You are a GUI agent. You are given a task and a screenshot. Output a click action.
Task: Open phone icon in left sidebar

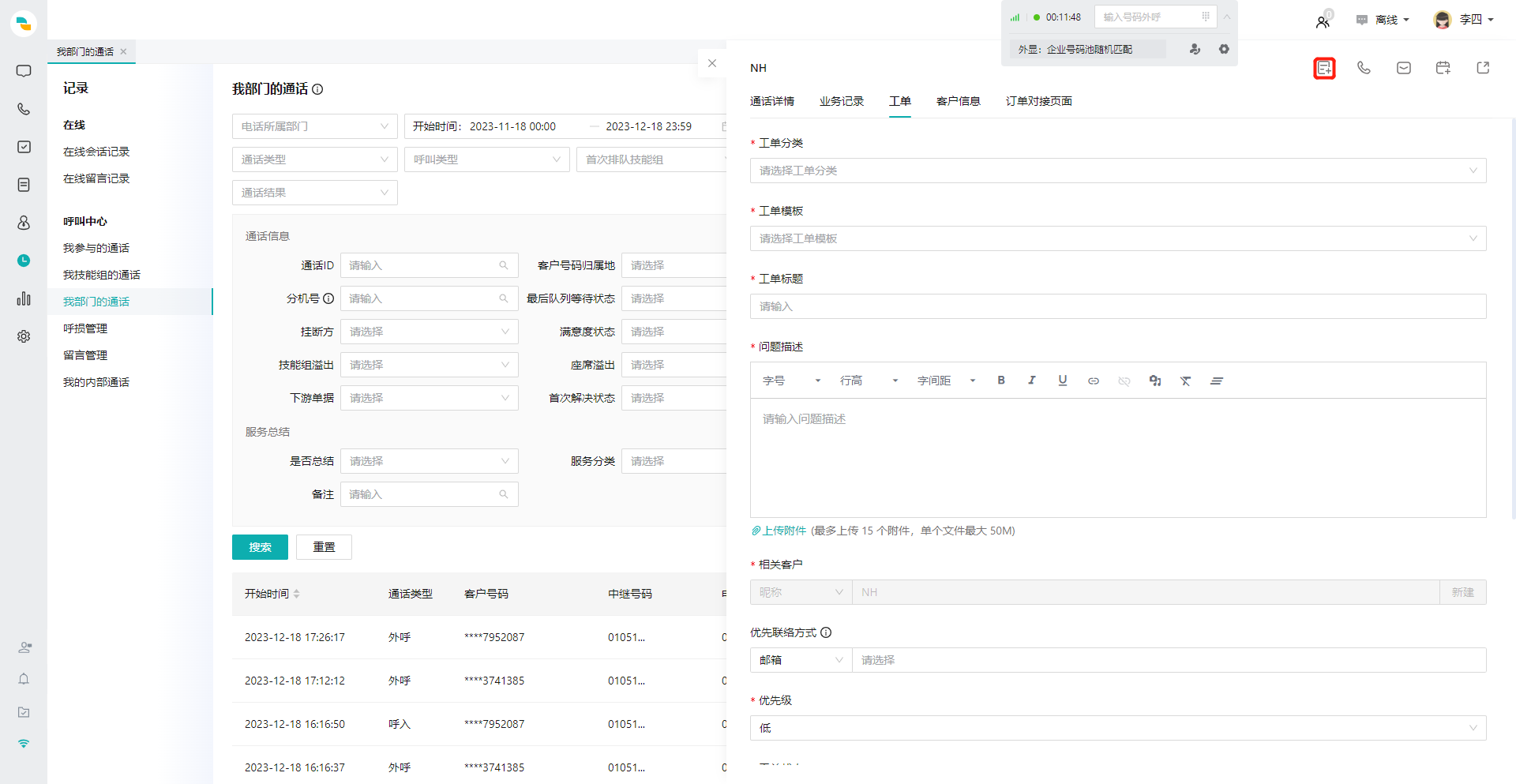(x=24, y=109)
